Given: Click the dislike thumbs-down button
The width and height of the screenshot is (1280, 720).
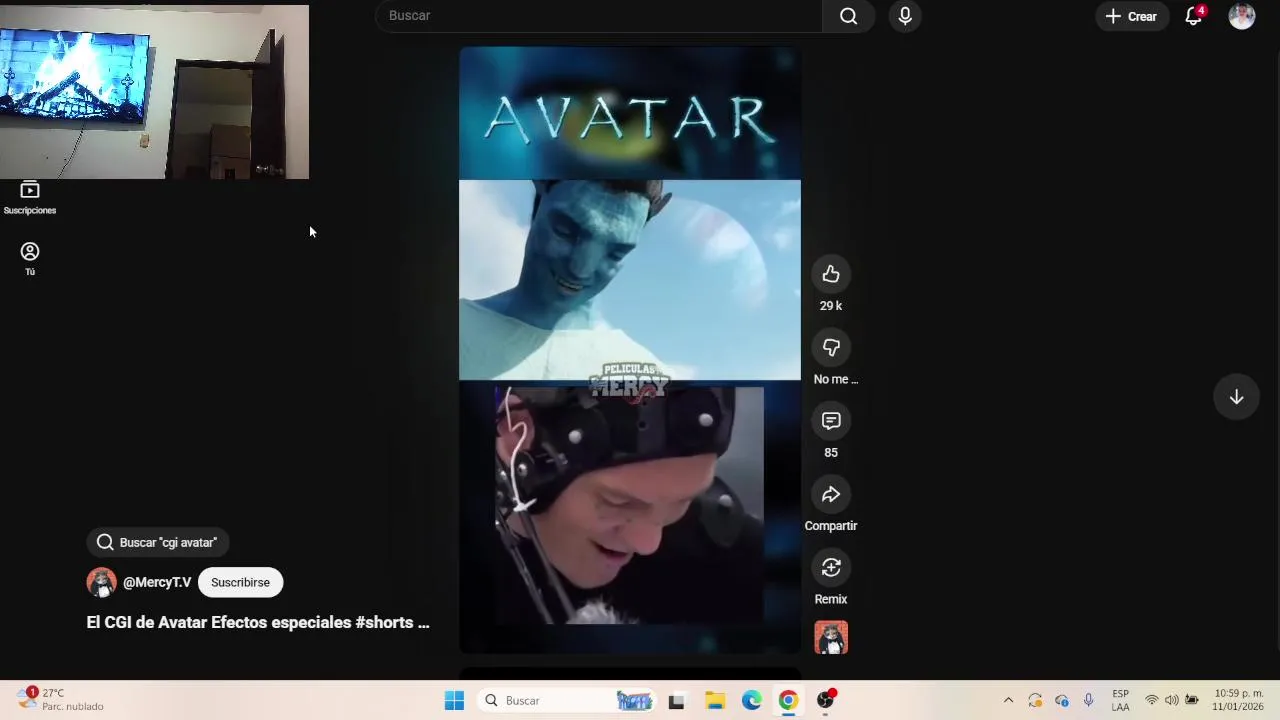Looking at the screenshot, I should point(831,347).
